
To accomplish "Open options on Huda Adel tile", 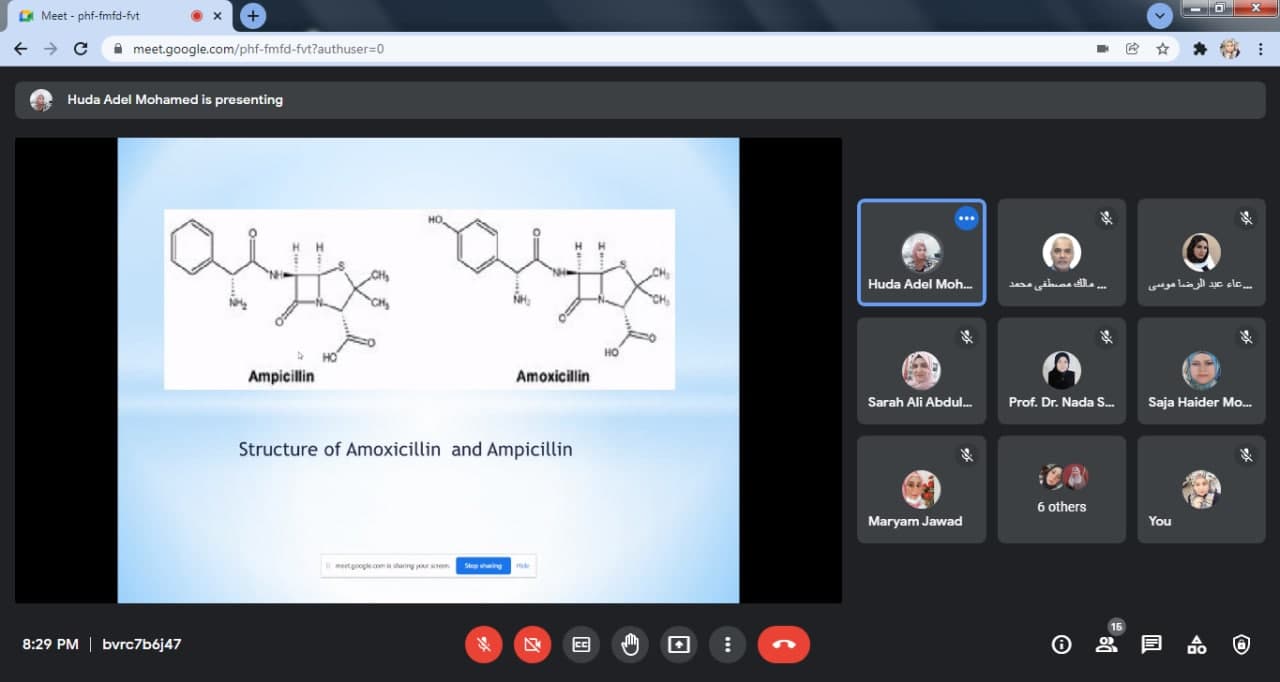I will 966,219.
